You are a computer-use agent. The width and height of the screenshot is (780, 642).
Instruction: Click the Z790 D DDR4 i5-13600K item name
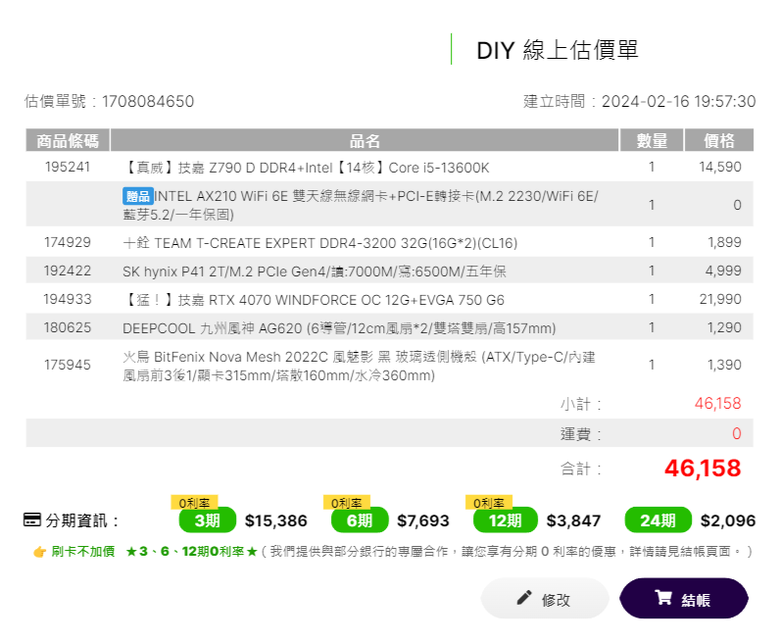tap(306, 168)
